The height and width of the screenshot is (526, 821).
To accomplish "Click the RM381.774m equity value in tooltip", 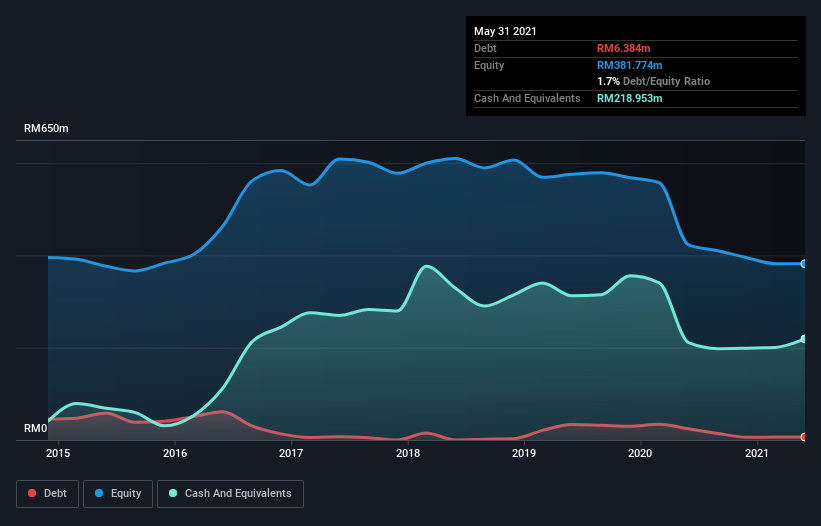I will click(x=629, y=65).
